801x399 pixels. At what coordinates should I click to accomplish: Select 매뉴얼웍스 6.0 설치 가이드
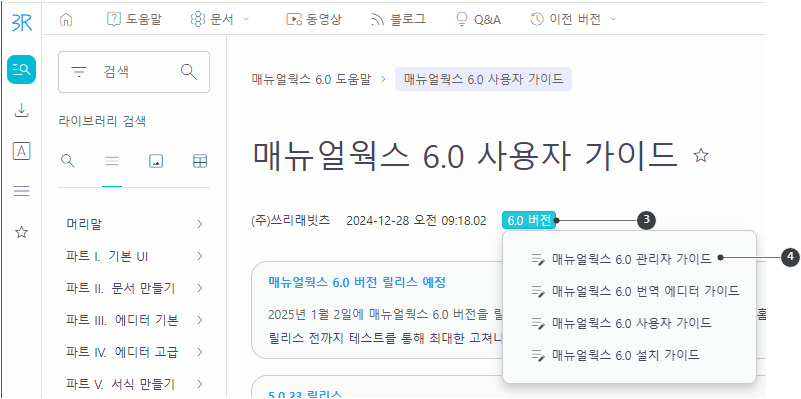pyautogui.click(x=615, y=355)
